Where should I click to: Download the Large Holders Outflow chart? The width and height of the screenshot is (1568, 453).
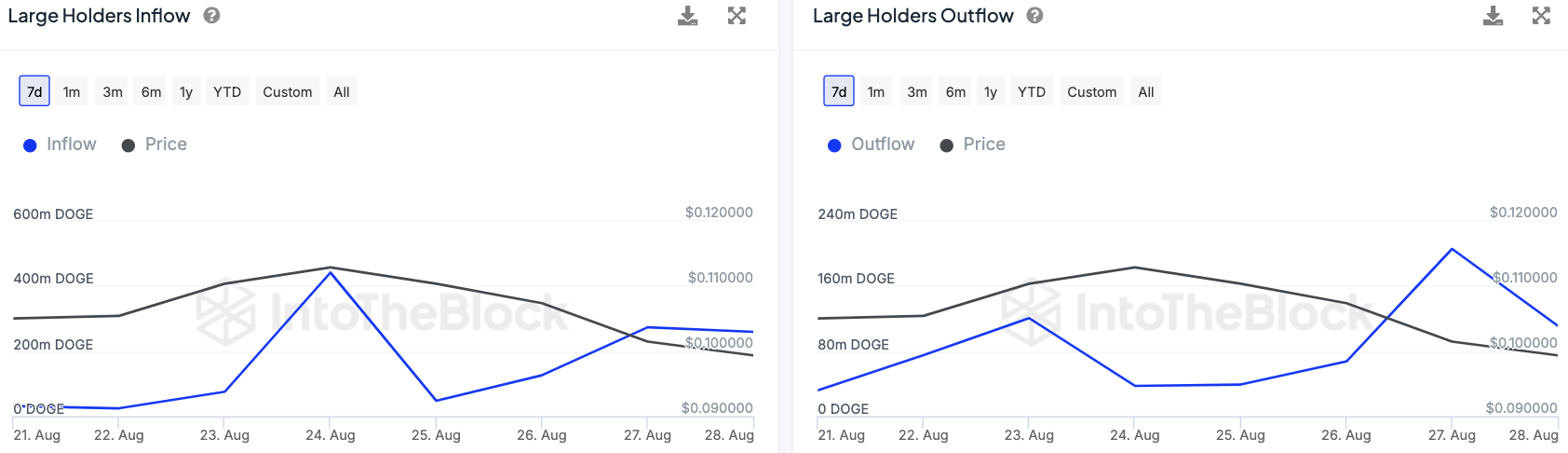(x=1493, y=16)
